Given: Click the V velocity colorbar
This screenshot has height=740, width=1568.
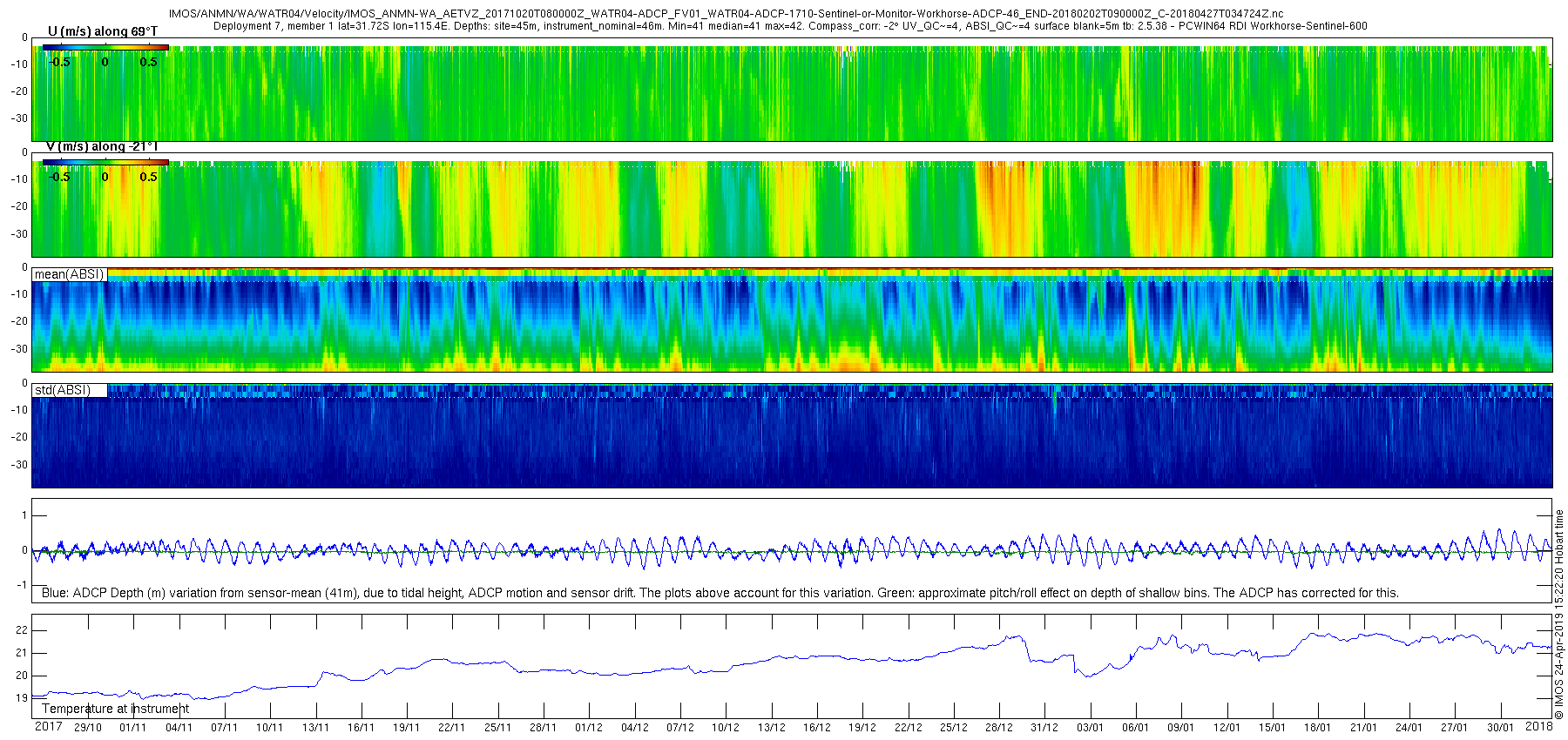Looking at the screenshot, I should pos(105,163).
